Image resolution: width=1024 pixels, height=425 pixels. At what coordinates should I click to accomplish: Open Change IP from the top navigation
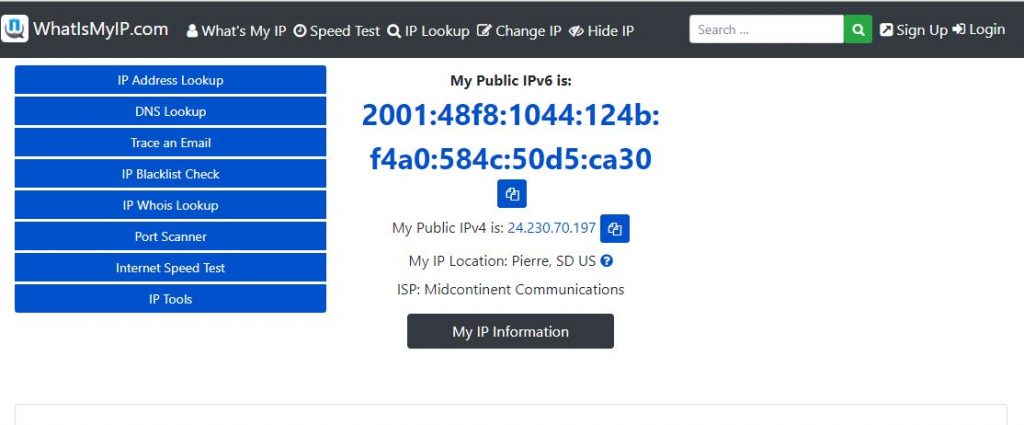pos(519,31)
